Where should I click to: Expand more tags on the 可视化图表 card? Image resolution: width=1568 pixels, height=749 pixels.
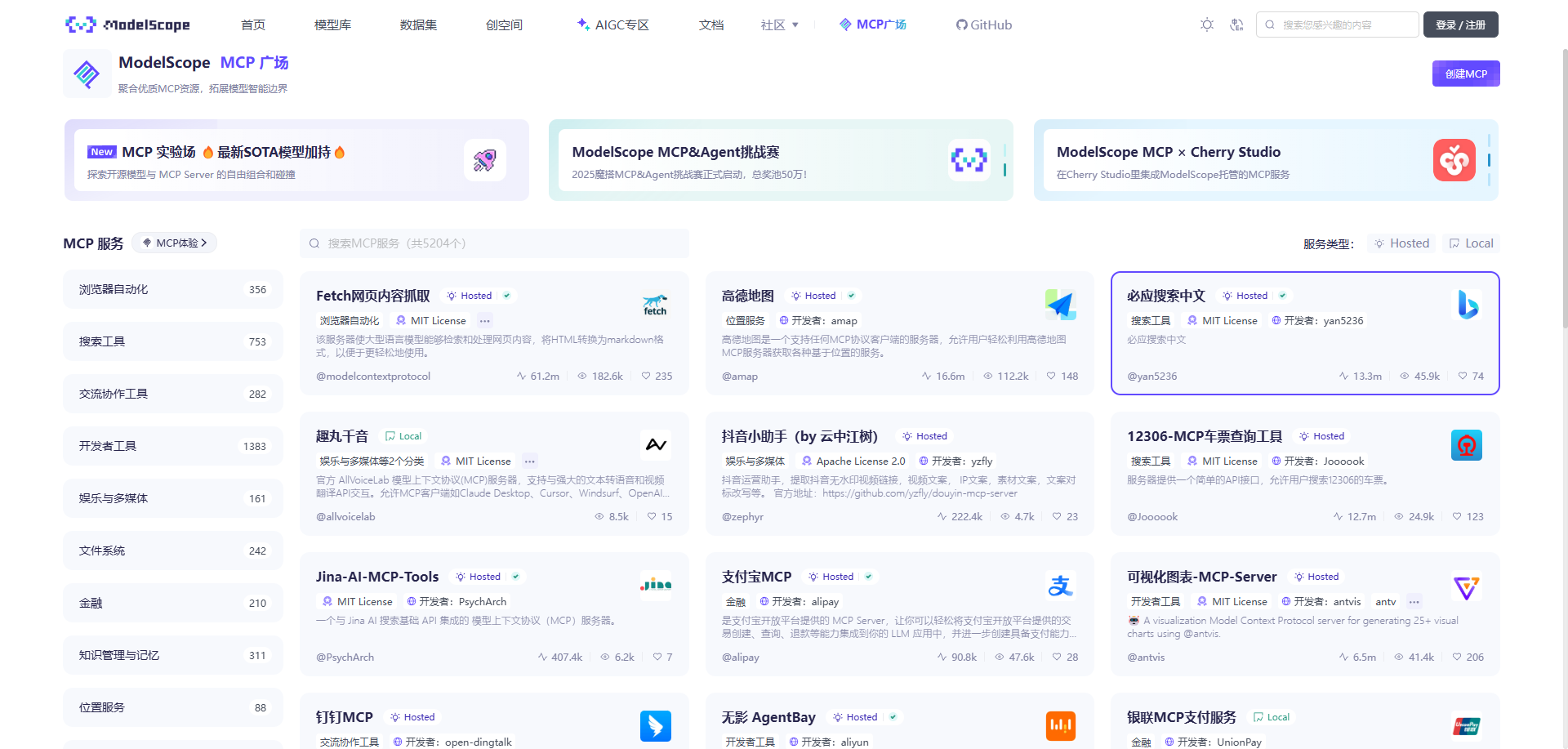click(1414, 602)
